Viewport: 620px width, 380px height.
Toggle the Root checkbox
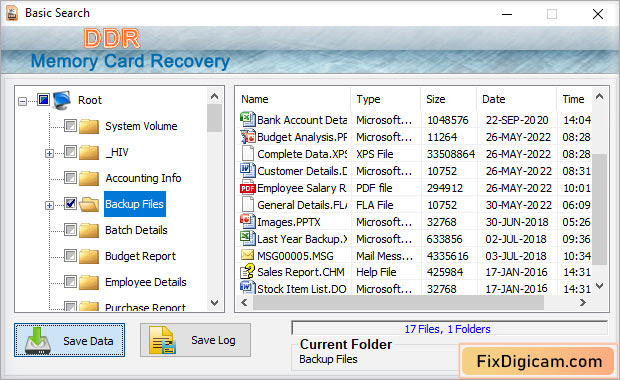pyautogui.click(x=43, y=100)
